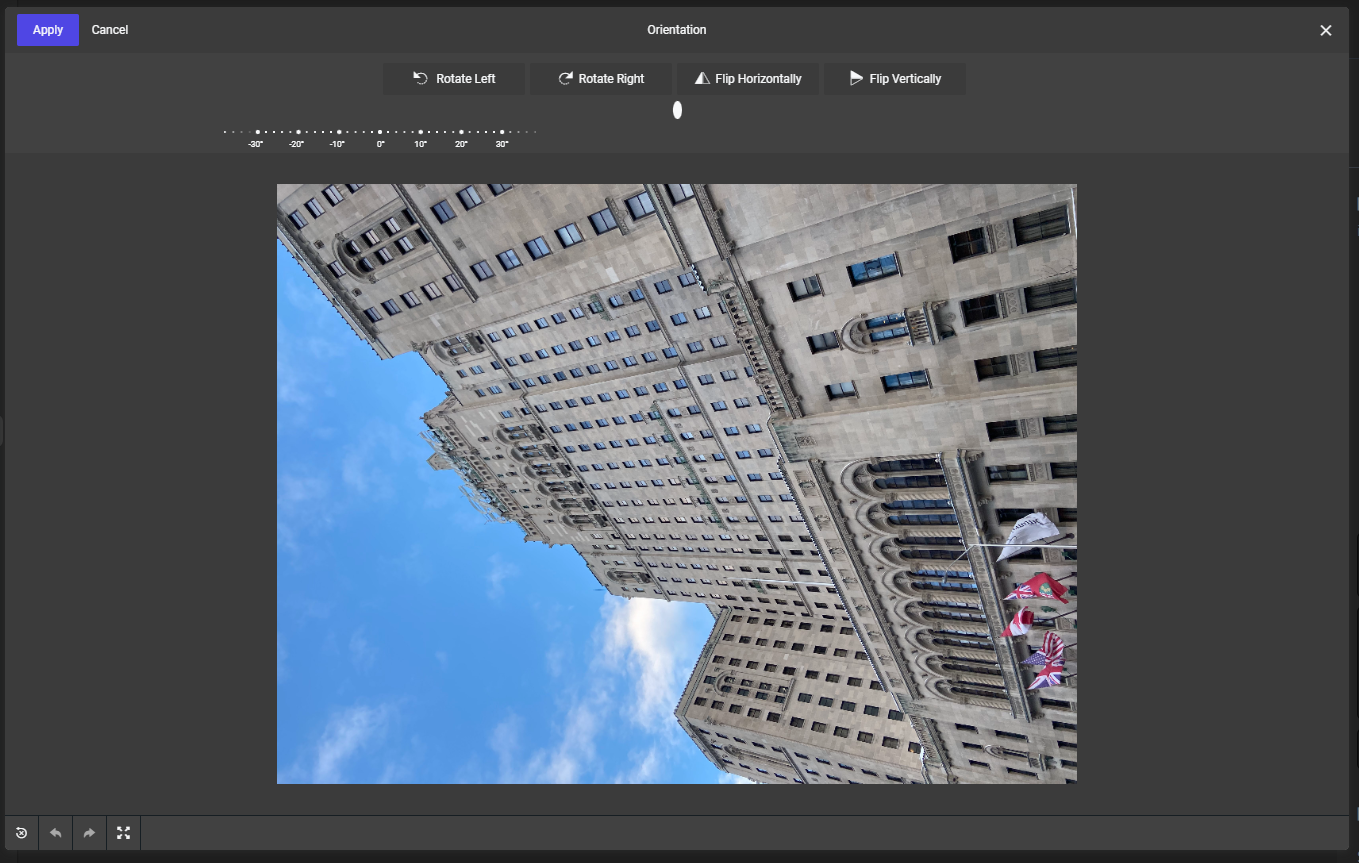This screenshot has height=863, width=1359.
Task: Flip the image vertically
Action: (x=895, y=79)
